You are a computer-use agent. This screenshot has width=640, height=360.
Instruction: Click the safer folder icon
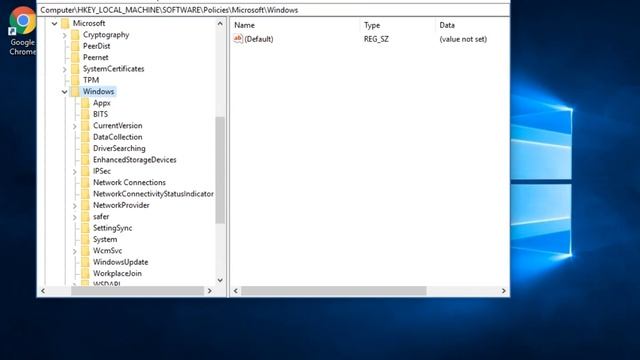(x=85, y=217)
